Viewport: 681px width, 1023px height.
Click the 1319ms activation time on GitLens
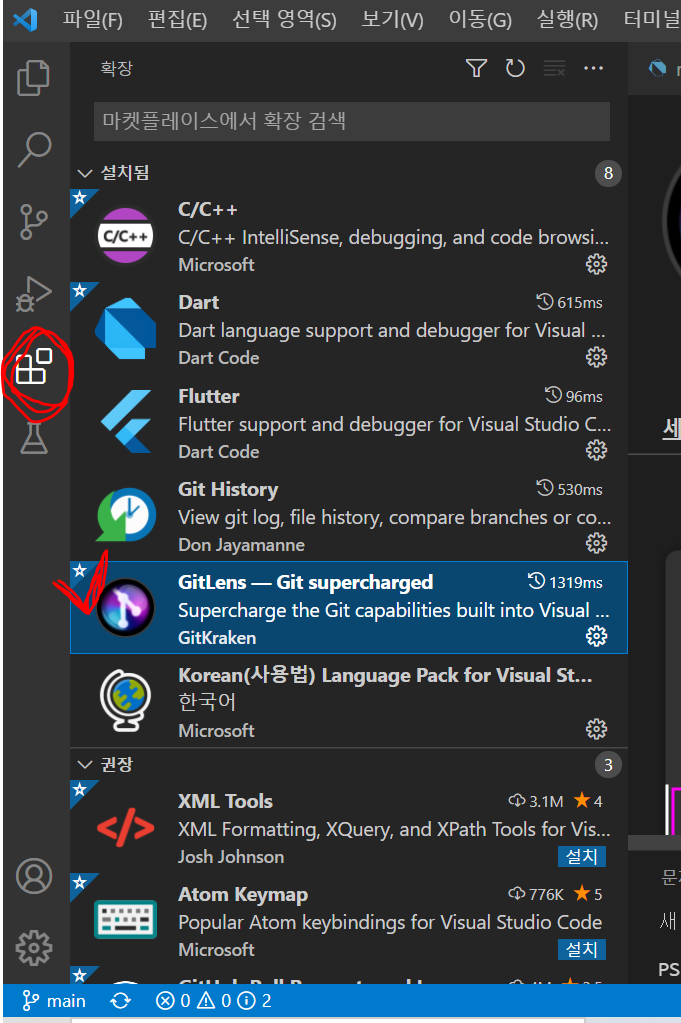[565, 582]
